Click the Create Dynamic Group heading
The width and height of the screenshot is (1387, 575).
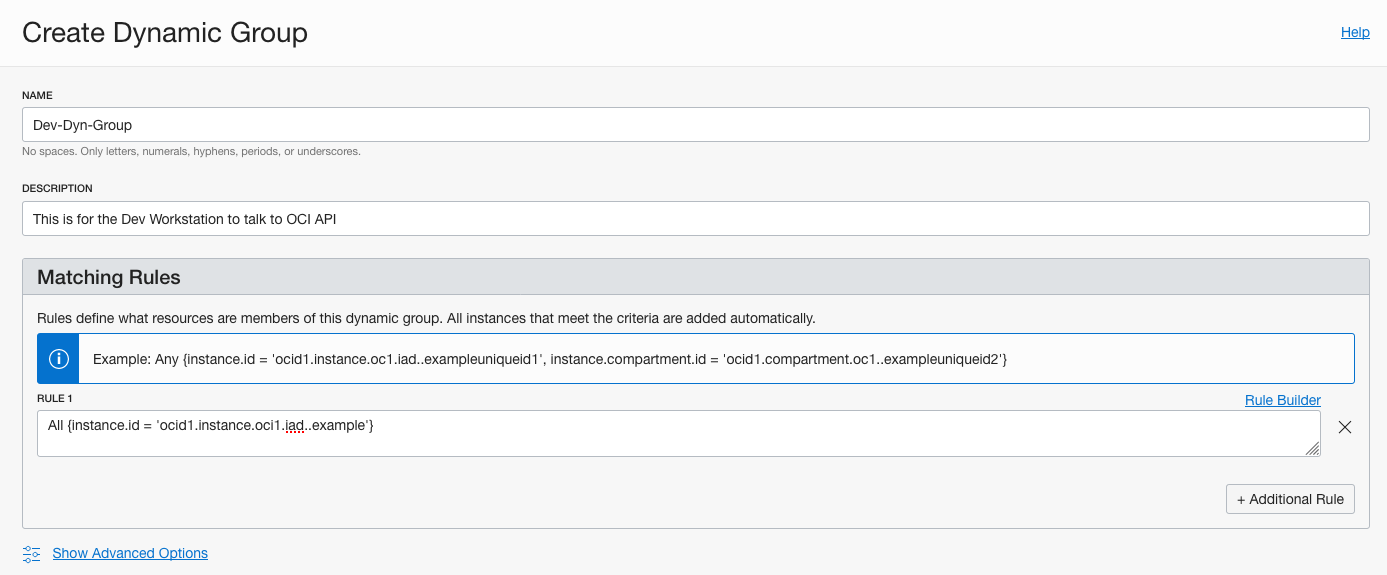click(165, 33)
